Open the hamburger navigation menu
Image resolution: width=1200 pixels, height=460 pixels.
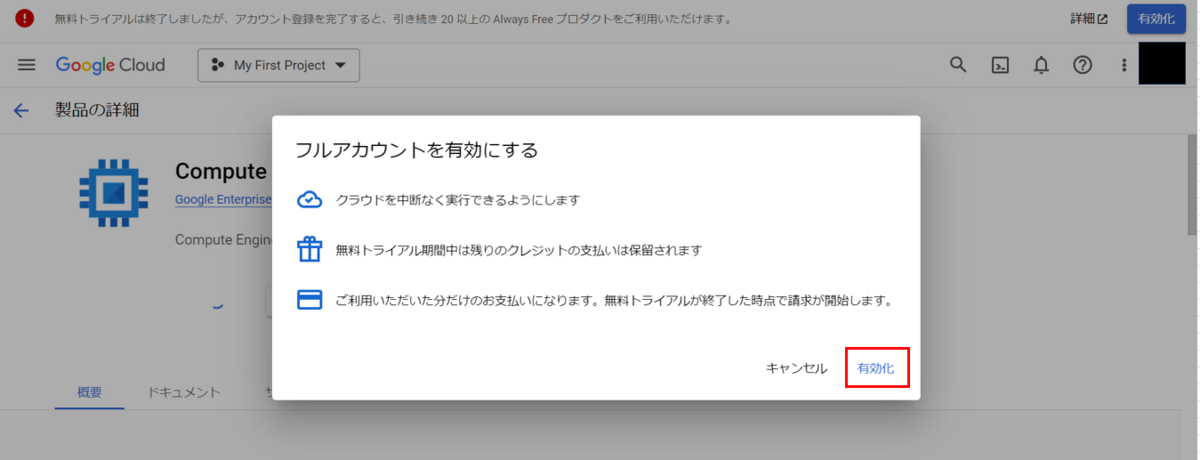coord(27,65)
